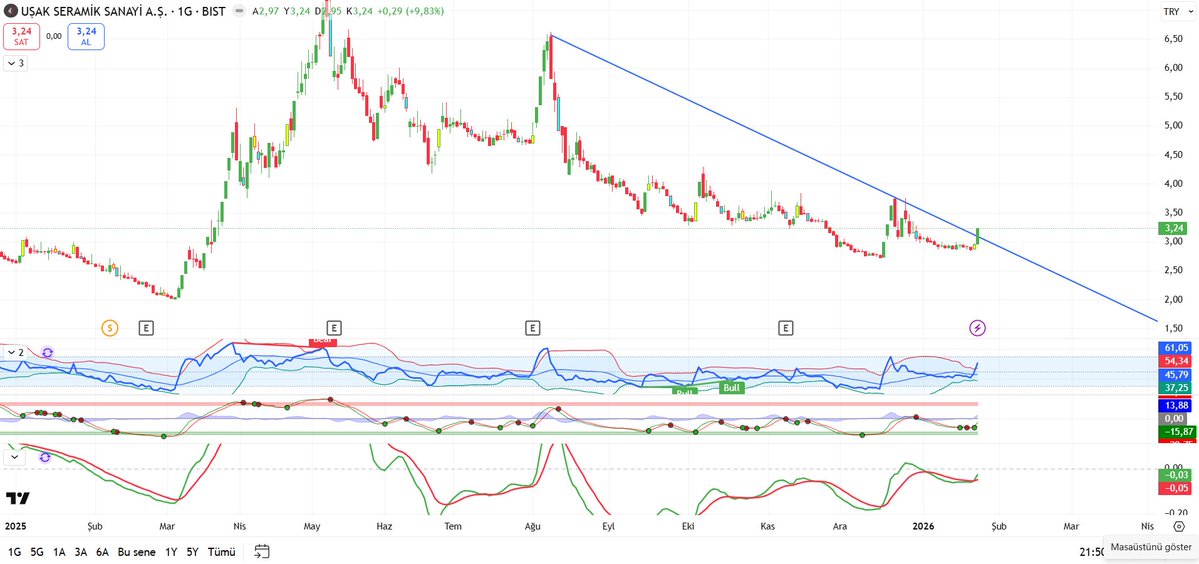Open the E earnings marker near November

tap(785, 328)
